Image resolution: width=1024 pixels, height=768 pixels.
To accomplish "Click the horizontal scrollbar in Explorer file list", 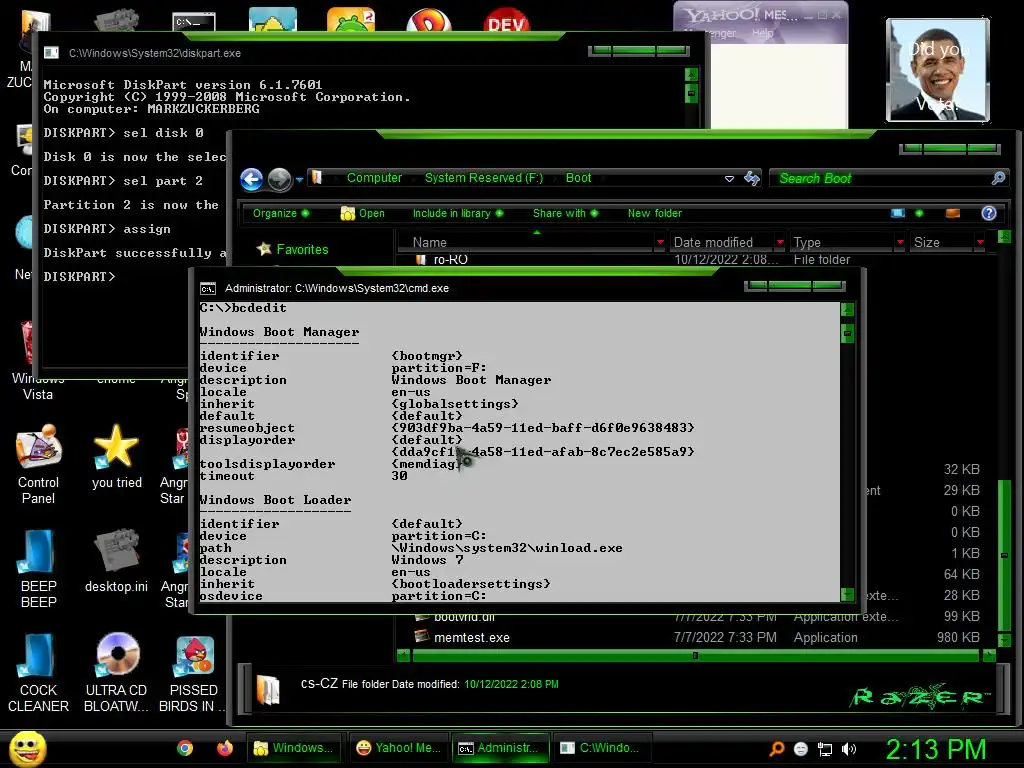I will tap(696, 655).
